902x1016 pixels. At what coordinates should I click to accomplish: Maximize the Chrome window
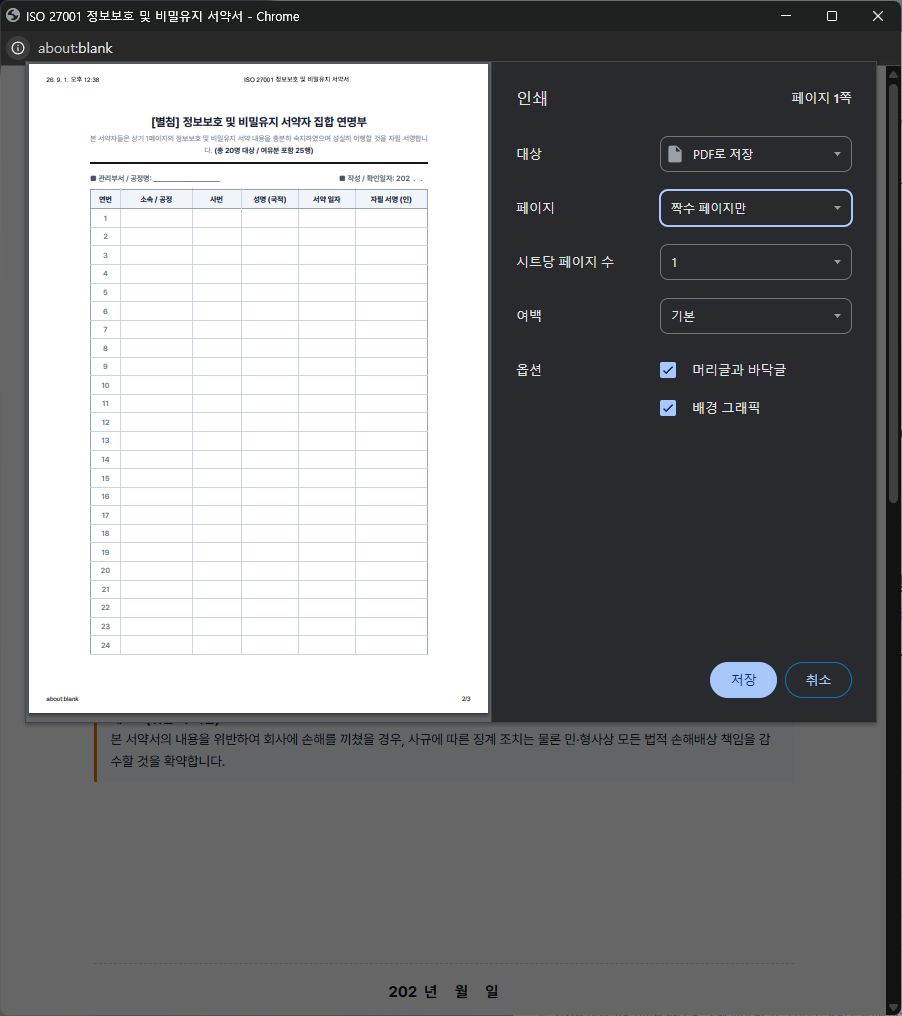pyautogui.click(x=832, y=16)
